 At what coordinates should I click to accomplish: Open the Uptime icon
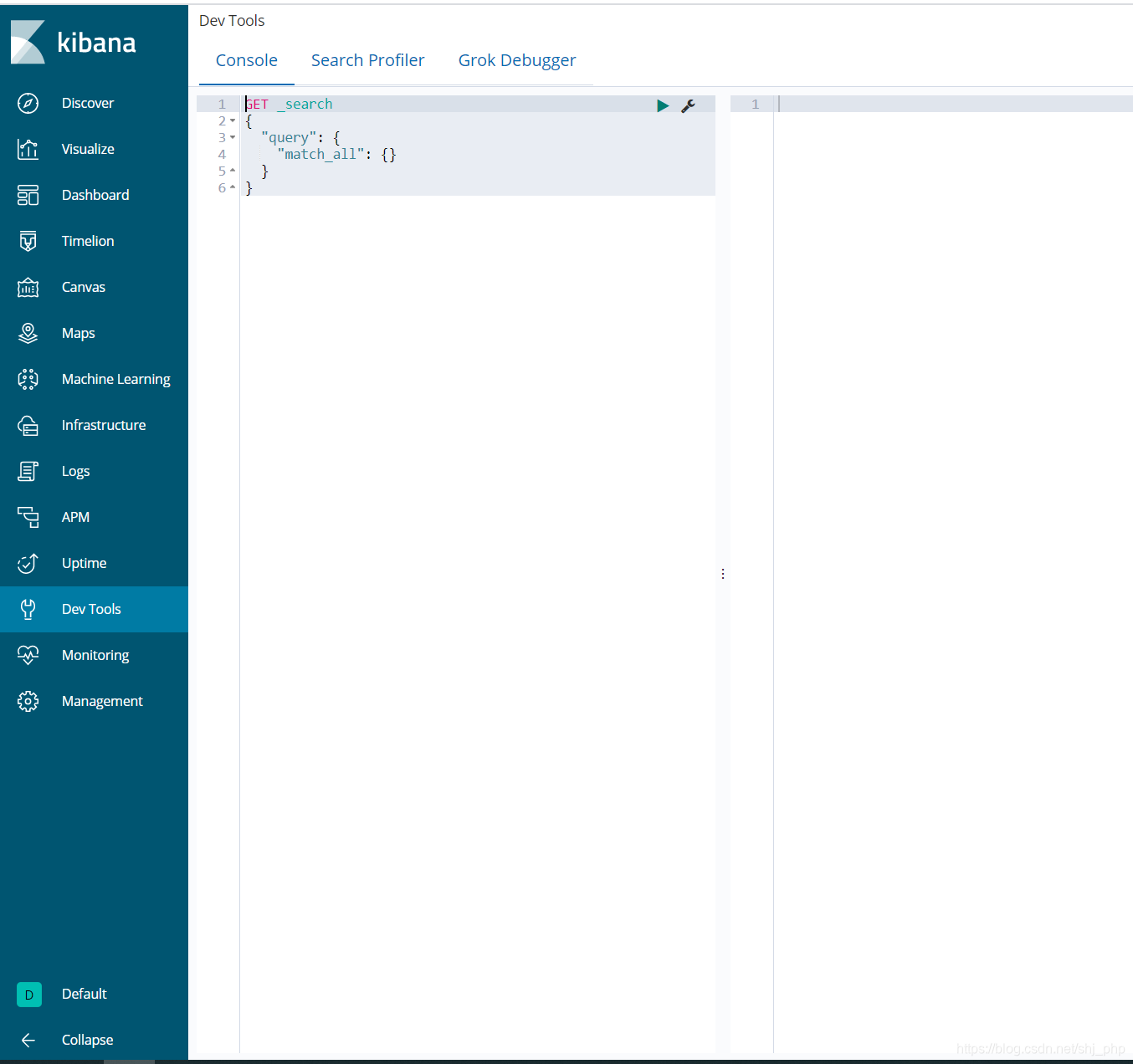[28, 563]
